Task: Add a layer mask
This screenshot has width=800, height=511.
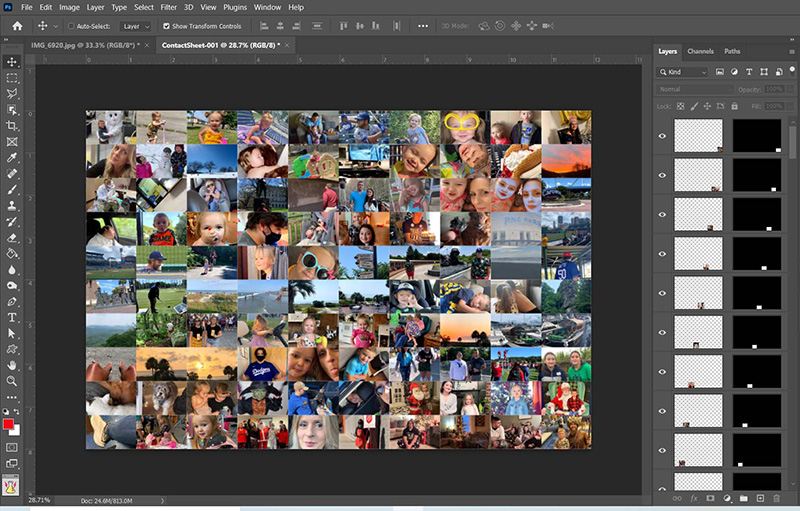Action: click(x=710, y=498)
